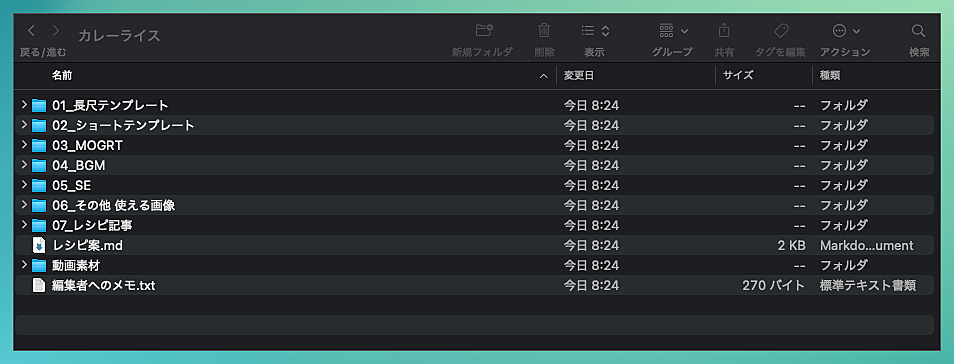The image size is (954, 364).
Task: Click the 06_その他 使える画像 folder icon
Action: click(39, 206)
